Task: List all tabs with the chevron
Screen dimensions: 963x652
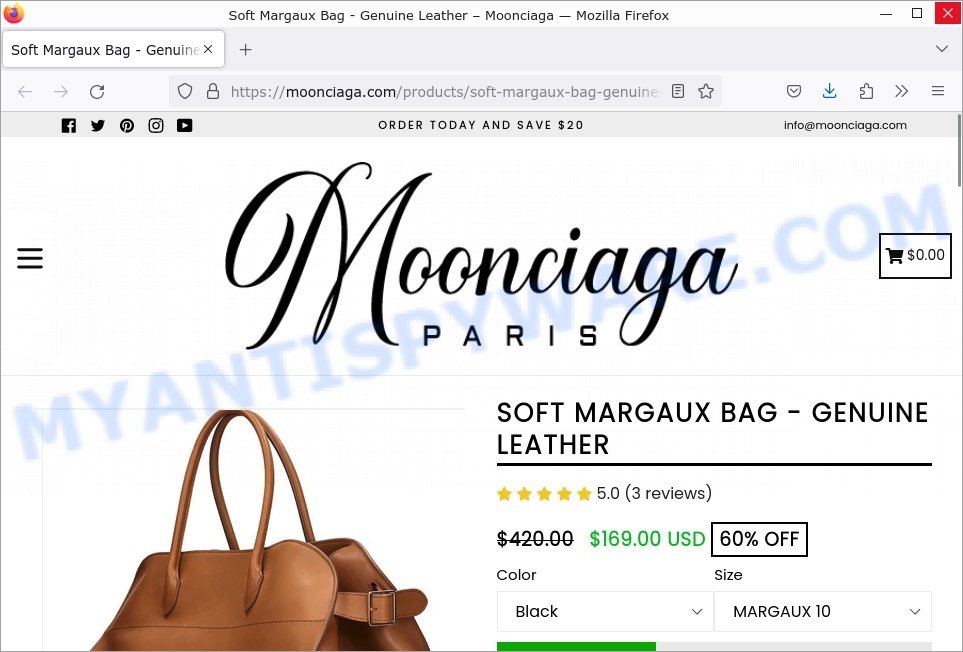Action: pos(942,49)
